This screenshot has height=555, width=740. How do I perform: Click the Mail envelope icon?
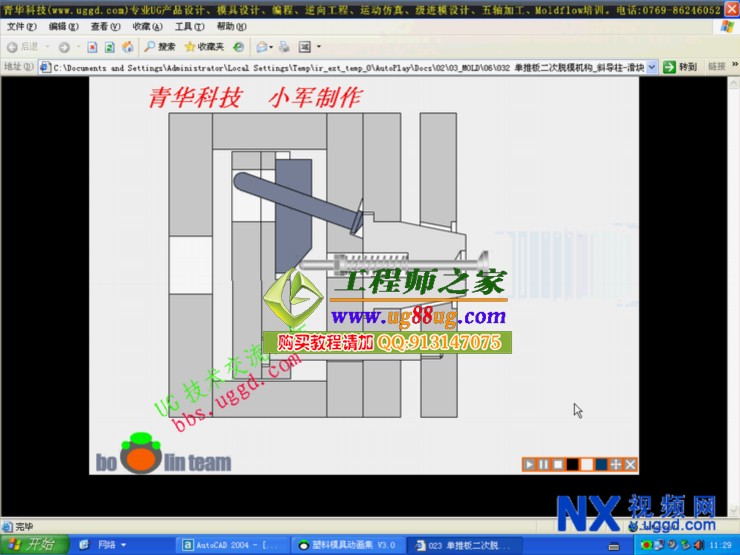coord(261,47)
